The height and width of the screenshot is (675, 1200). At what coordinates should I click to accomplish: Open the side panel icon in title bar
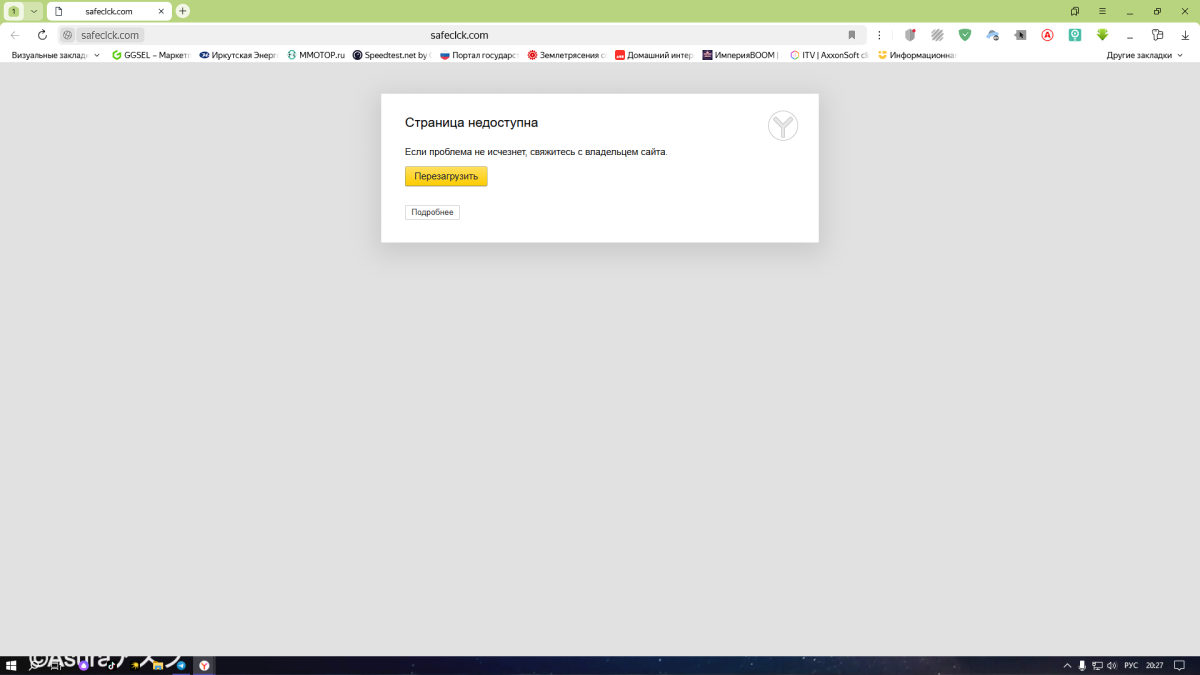click(x=1075, y=11)
